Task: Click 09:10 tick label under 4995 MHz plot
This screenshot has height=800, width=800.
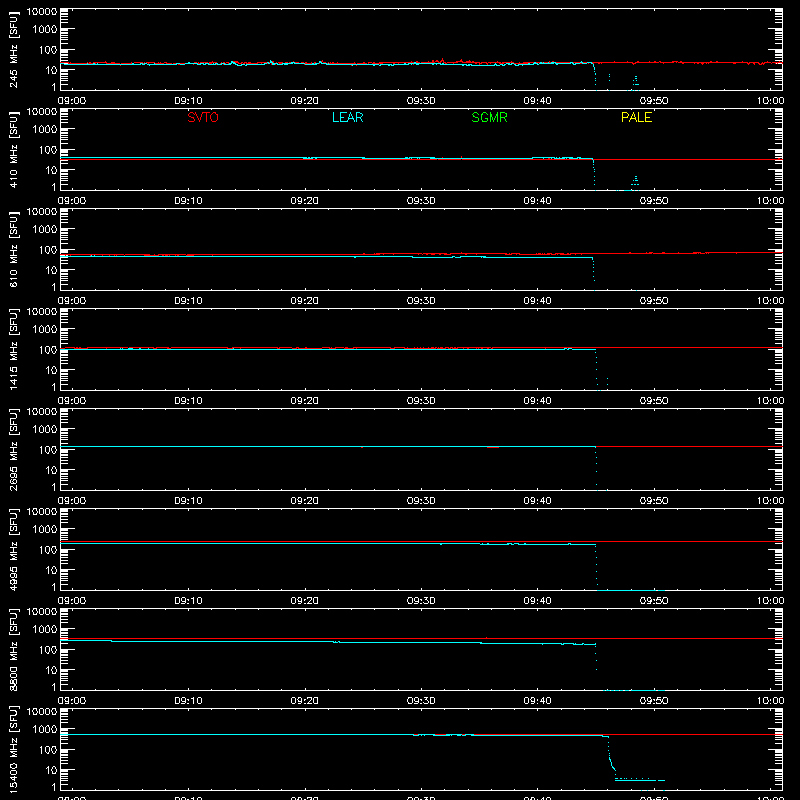Action: tap(188, 601)
